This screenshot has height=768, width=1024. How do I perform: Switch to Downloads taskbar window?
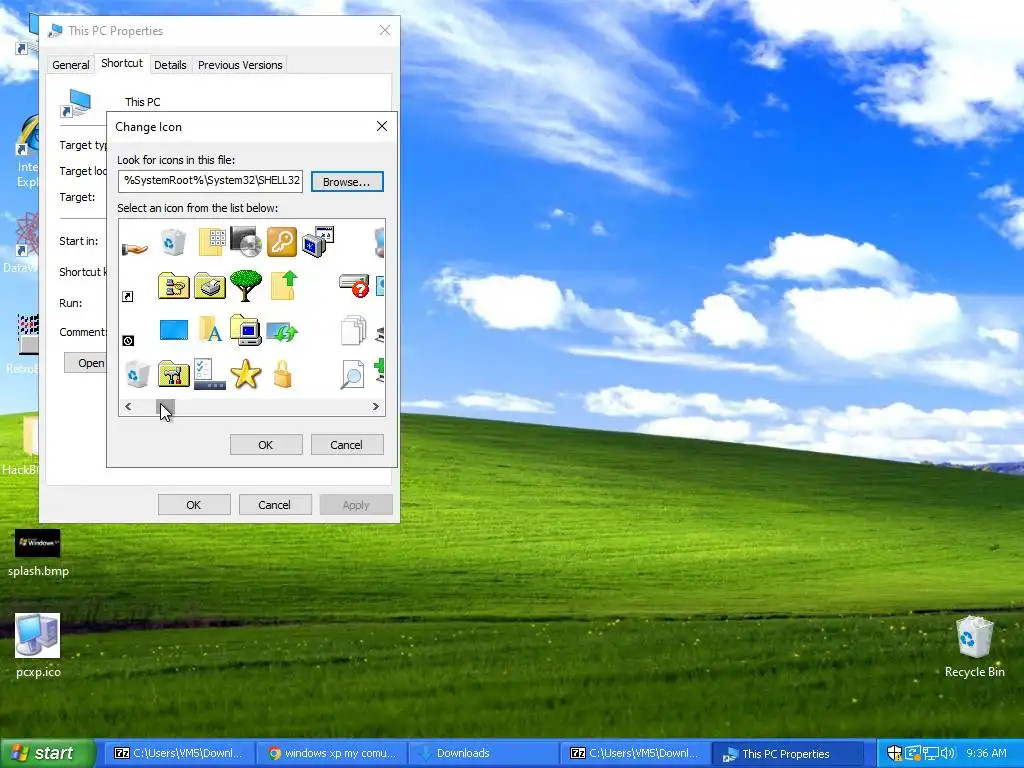[484, 753]
